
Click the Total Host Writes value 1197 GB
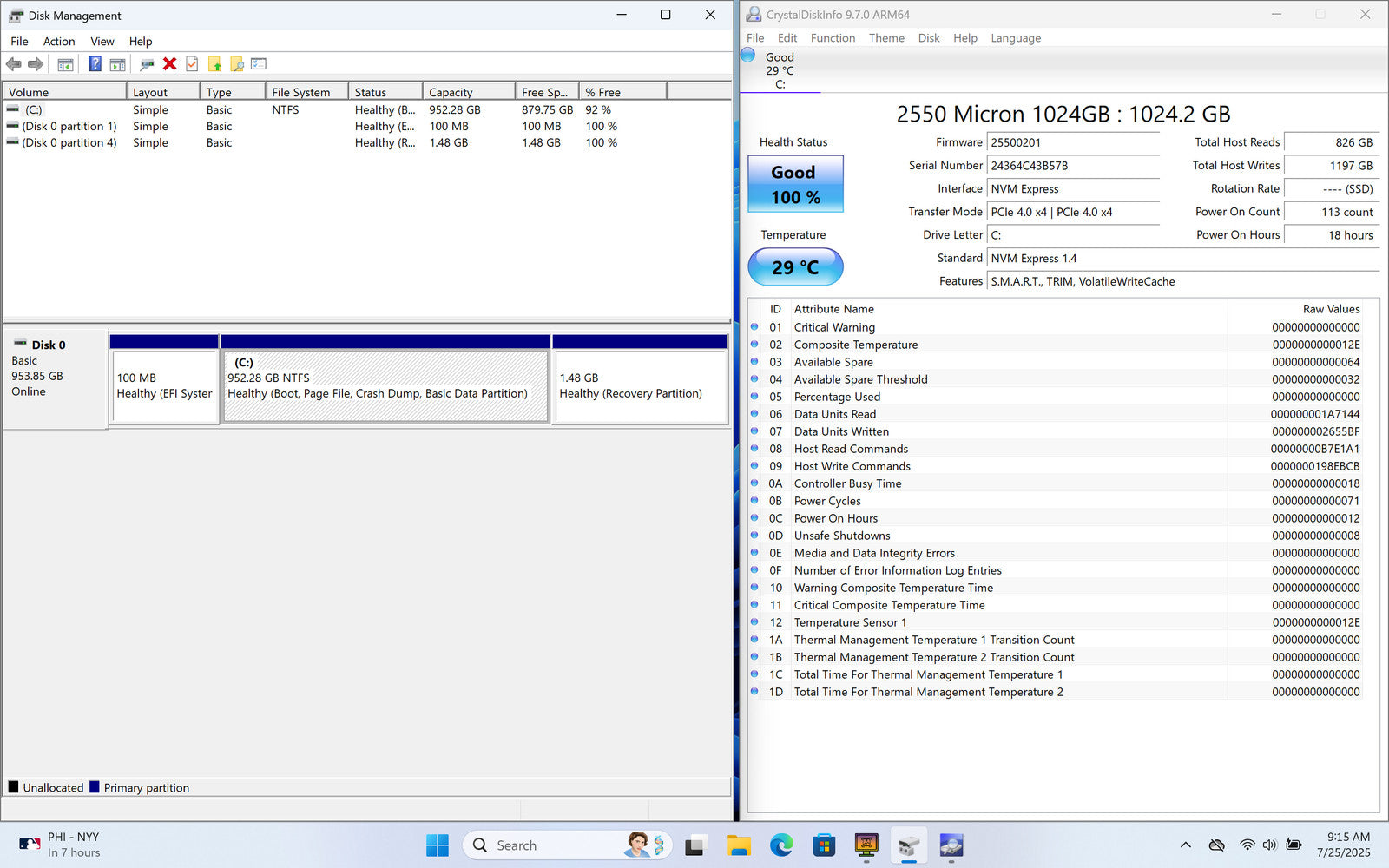tap(1332, 166)
